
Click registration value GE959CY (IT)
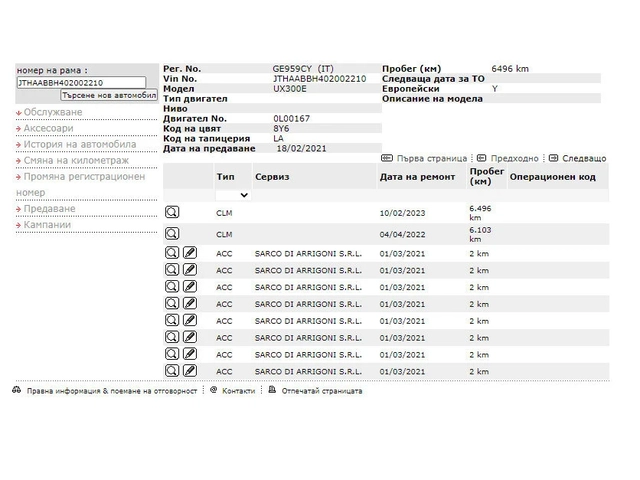click(303, 69)
